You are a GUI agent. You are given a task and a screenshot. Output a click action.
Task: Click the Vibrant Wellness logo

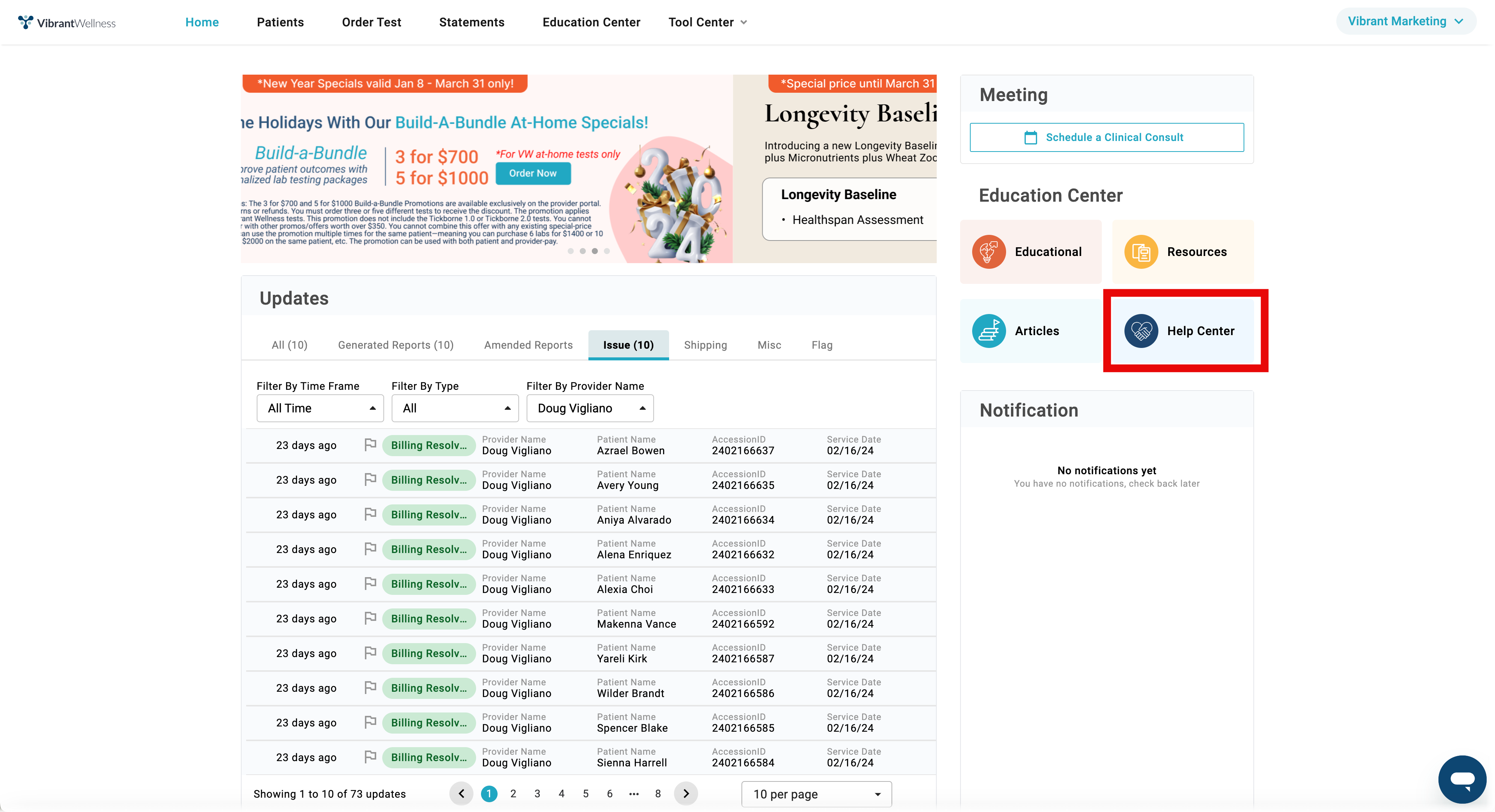pos(67,22)
